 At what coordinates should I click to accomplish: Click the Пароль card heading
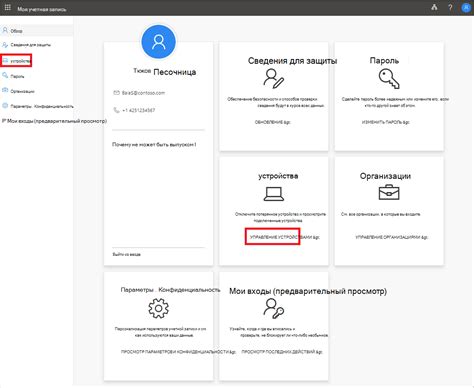pyautogui.click(x=384, y=60)
